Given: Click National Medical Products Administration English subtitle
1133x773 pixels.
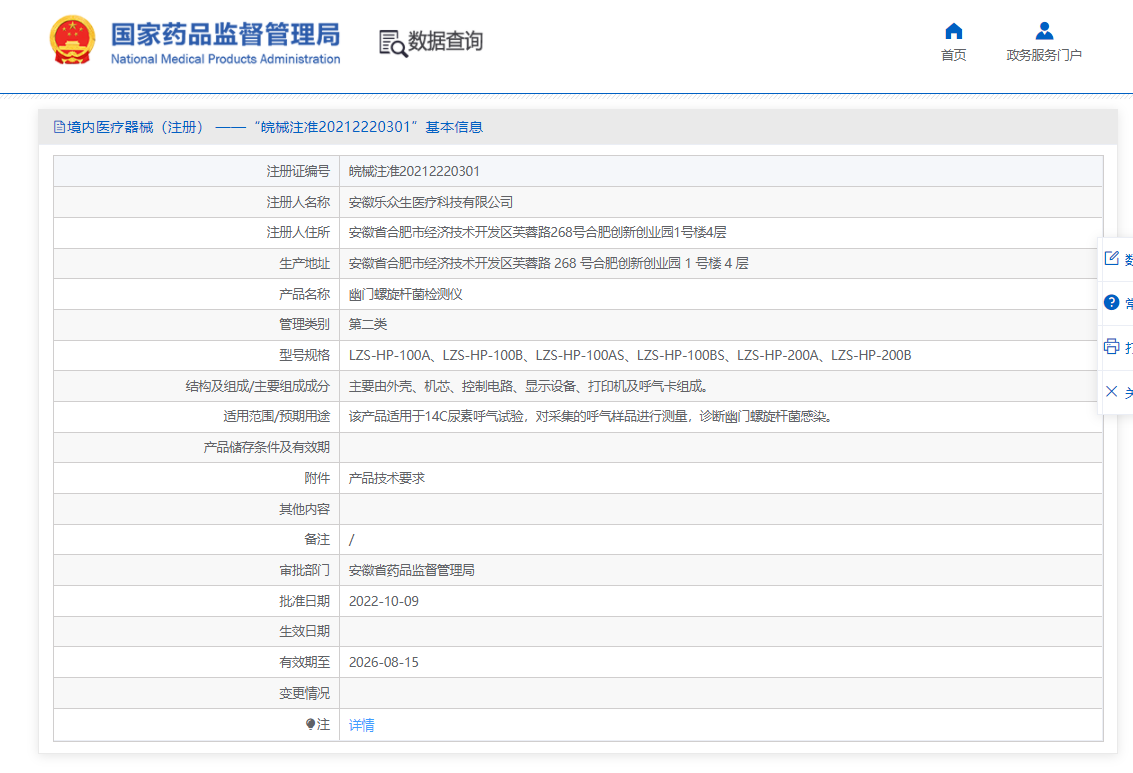Looking at the screenshot, I should (x=225, y=59).
